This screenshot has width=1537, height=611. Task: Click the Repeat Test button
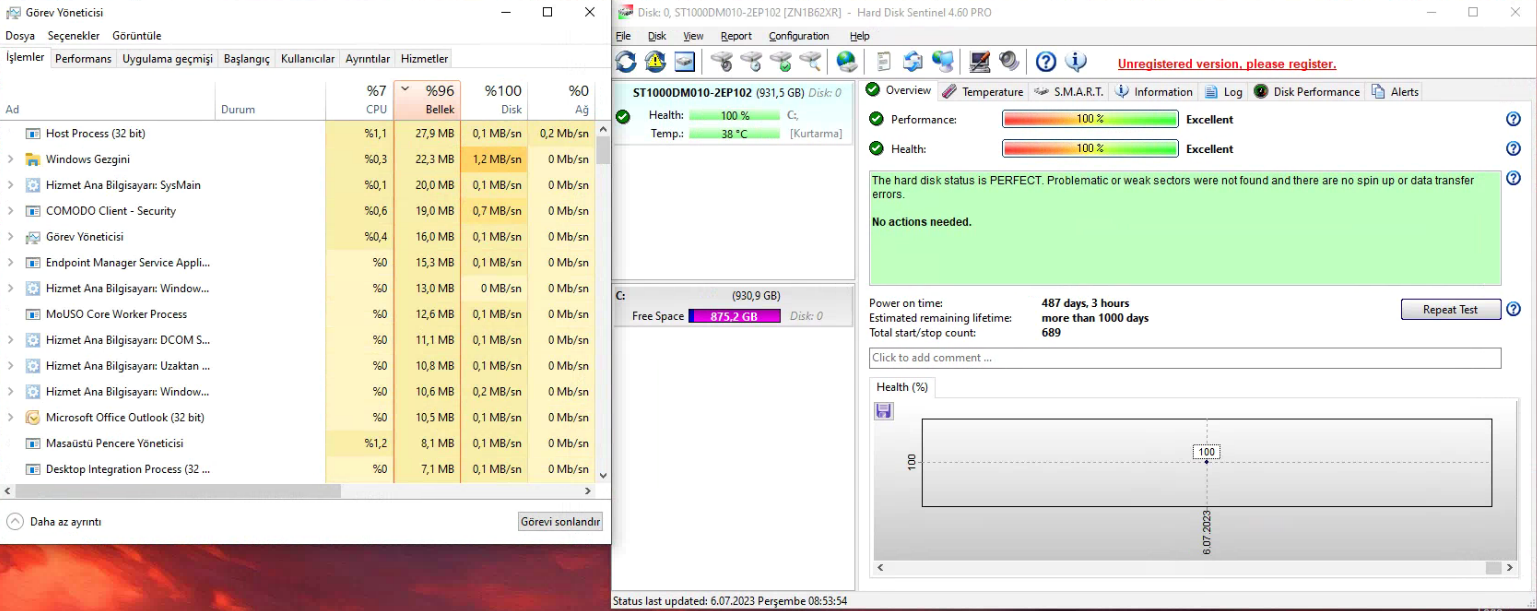(x=1450, y=310)
